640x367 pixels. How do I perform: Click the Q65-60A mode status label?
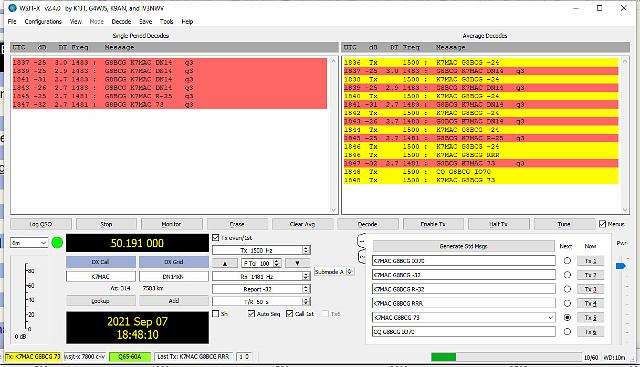(130, 357)
